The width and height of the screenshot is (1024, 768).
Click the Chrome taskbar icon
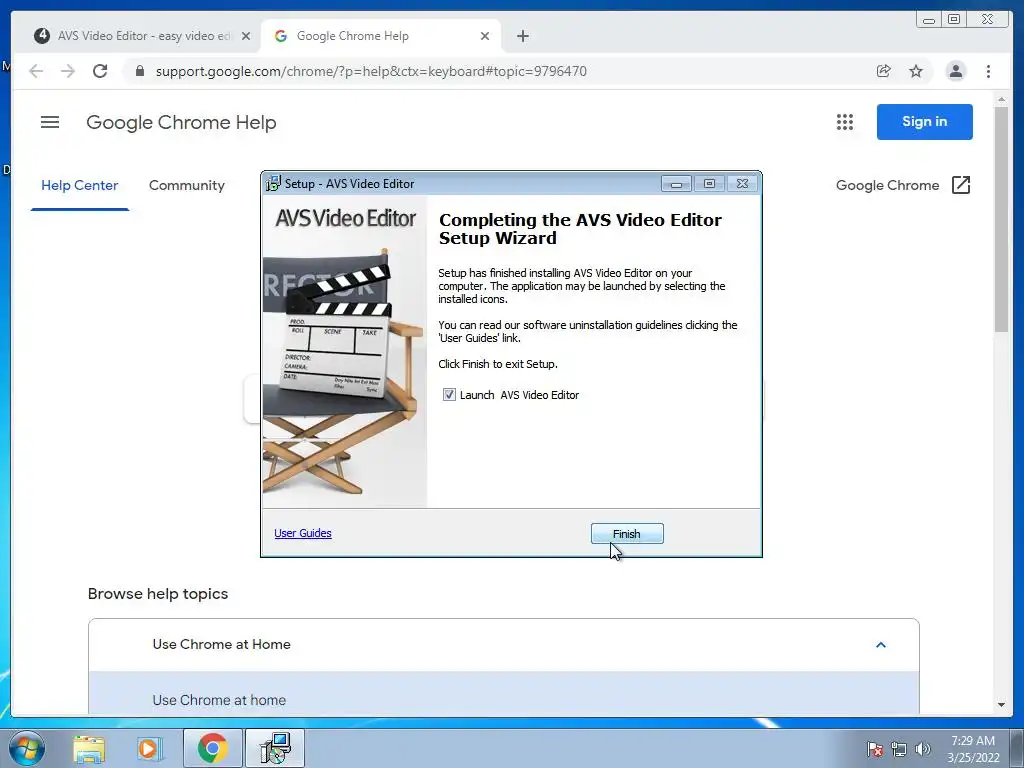[x=213, y=748]
